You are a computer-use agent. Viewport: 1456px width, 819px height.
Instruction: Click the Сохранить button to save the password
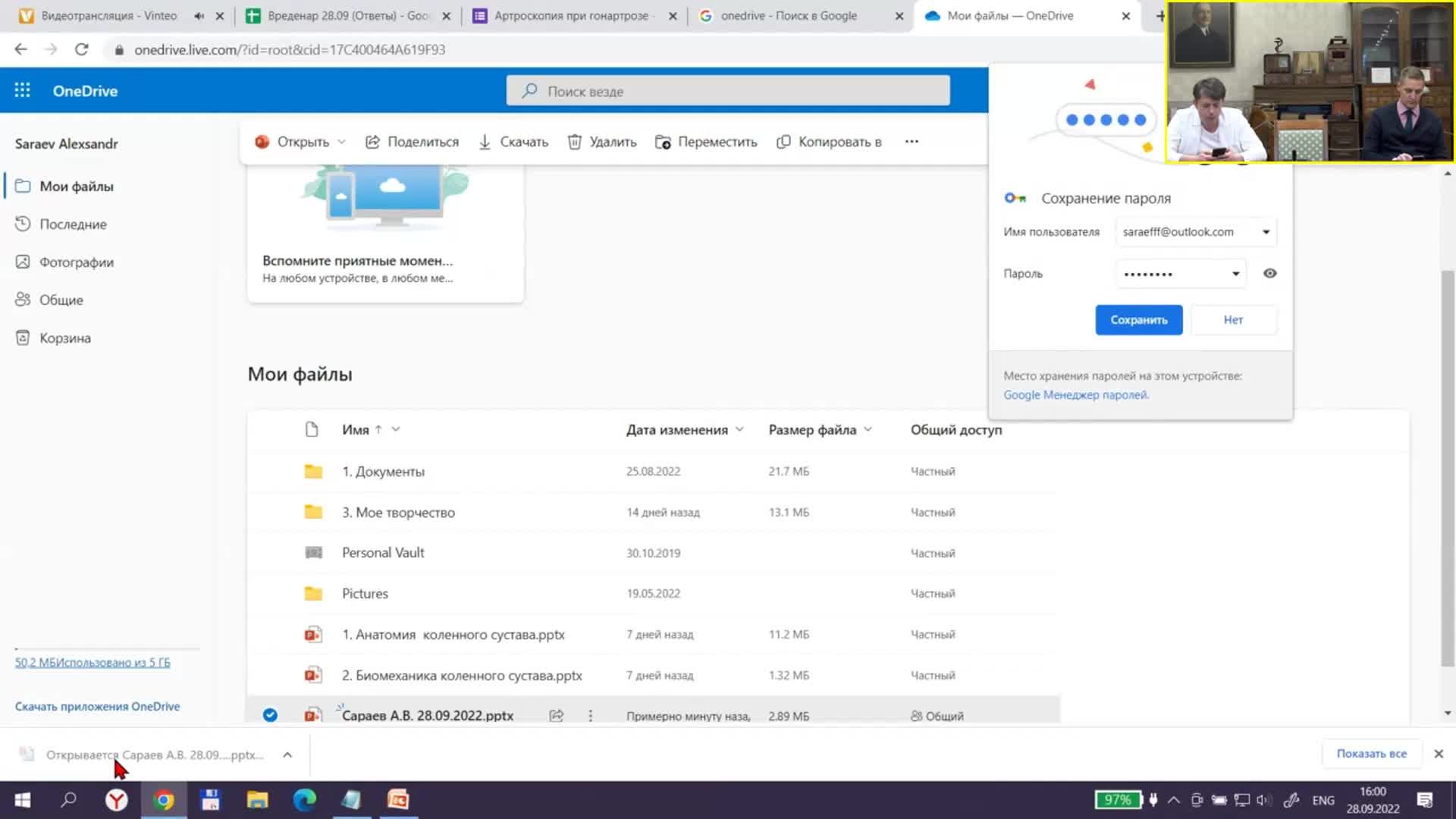coord(1138,320)
